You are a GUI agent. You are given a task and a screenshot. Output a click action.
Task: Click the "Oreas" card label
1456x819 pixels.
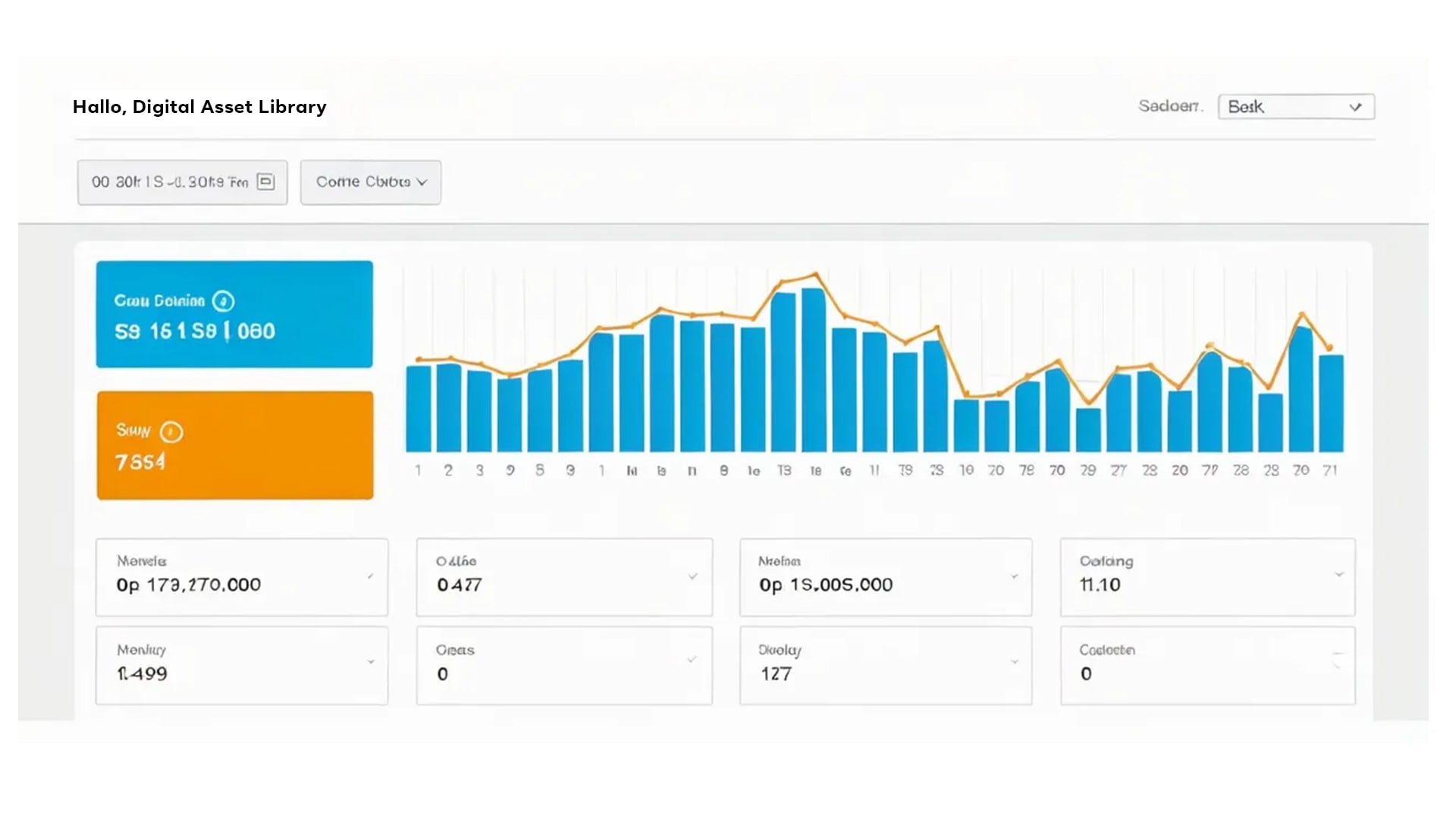(455, 650)
